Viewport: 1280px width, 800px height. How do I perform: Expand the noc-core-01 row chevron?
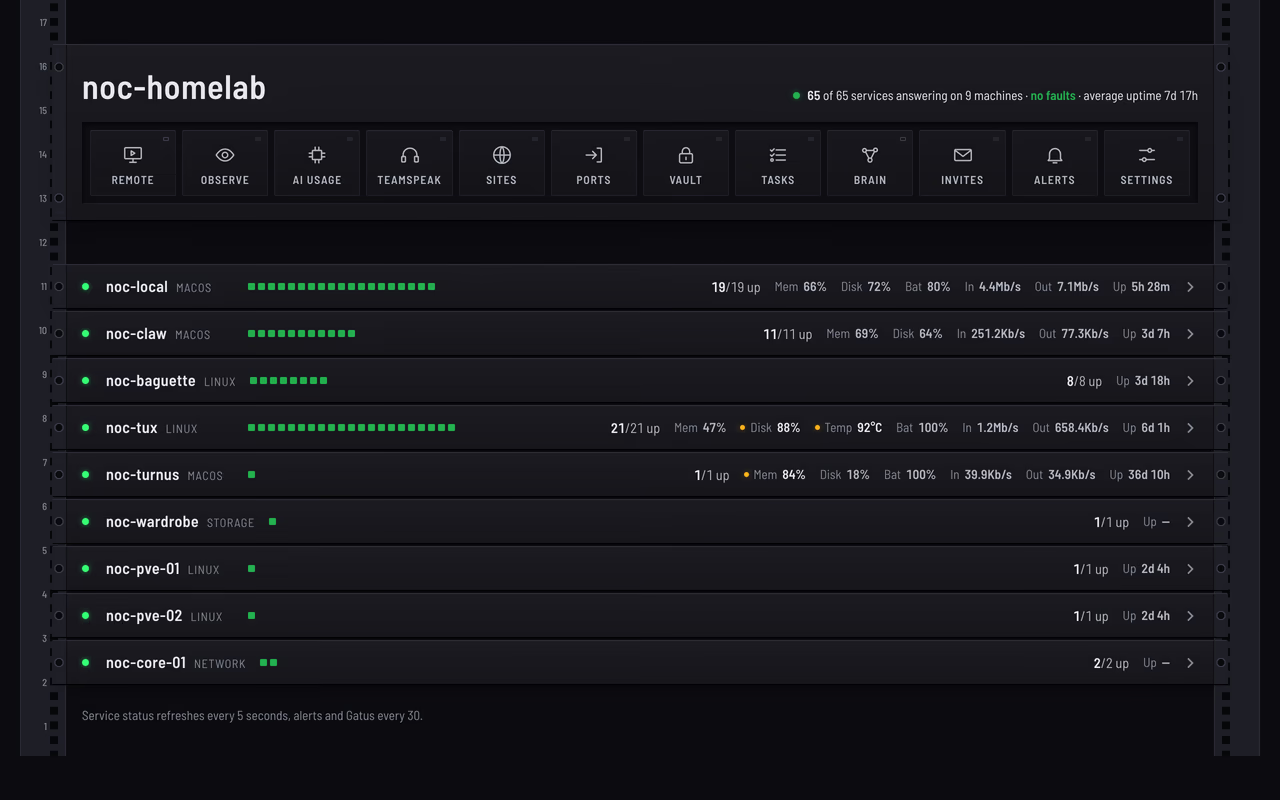point(1190,663)
